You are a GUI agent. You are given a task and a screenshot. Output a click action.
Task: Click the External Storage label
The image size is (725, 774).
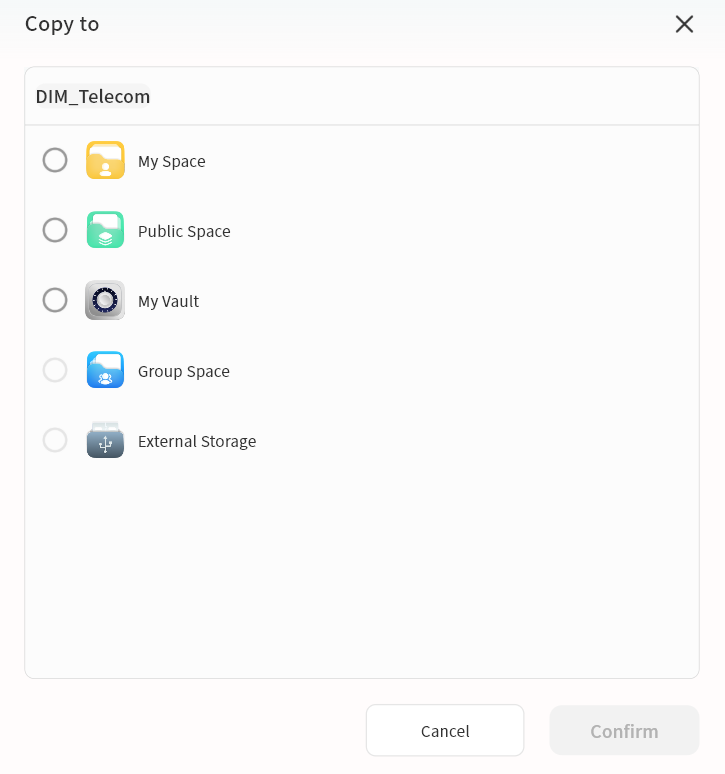[197, 442]
